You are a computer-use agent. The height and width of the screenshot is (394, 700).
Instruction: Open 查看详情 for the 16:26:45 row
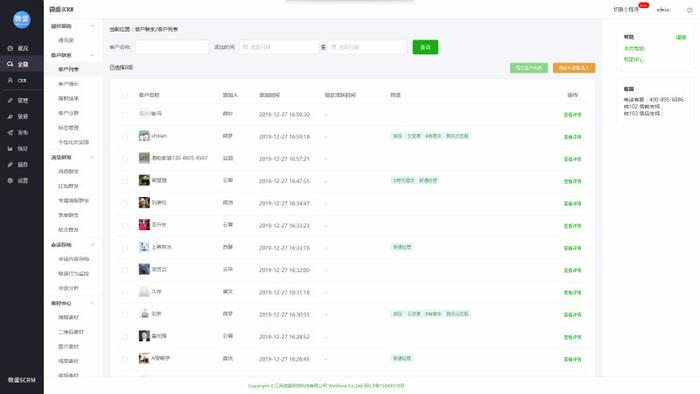pyautogui.click(x=572, y=359)
